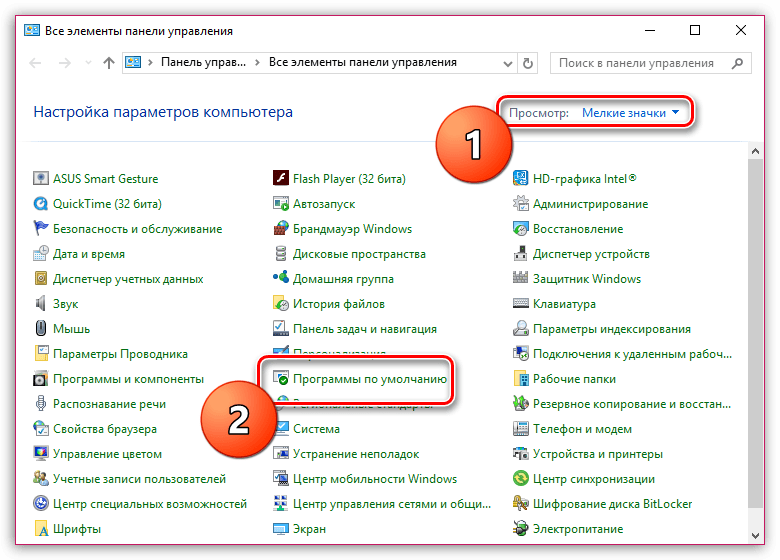Expand the chevron after Панель управ... breadcrumb
The width and height of the screenshot is (780, 560).
pos(257,63)
